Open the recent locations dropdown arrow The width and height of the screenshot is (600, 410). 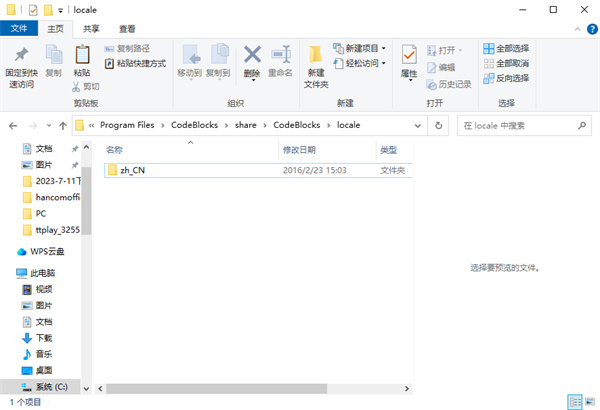(49, 126)
